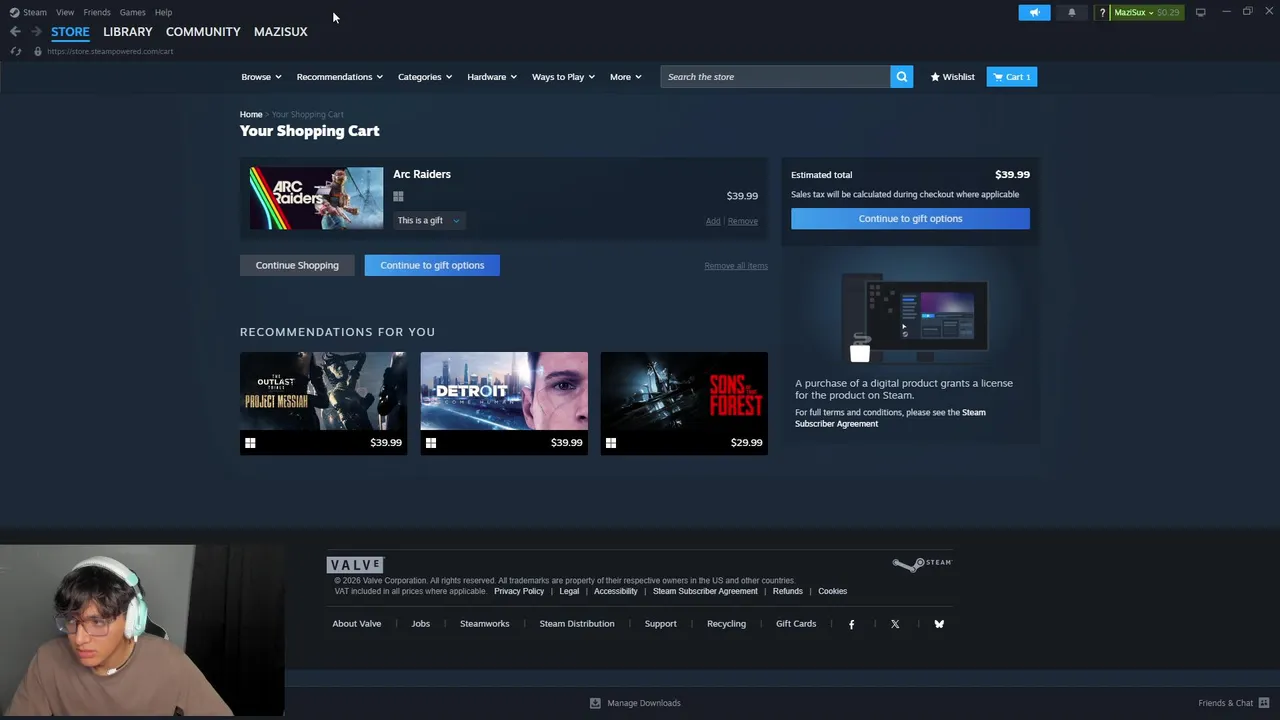The width and height of the screenshot is (1280, 720).
Task: Open the Steam Subscriber Agreement link in sidebar
Action: pyautogui.click(x=890, y=418)
